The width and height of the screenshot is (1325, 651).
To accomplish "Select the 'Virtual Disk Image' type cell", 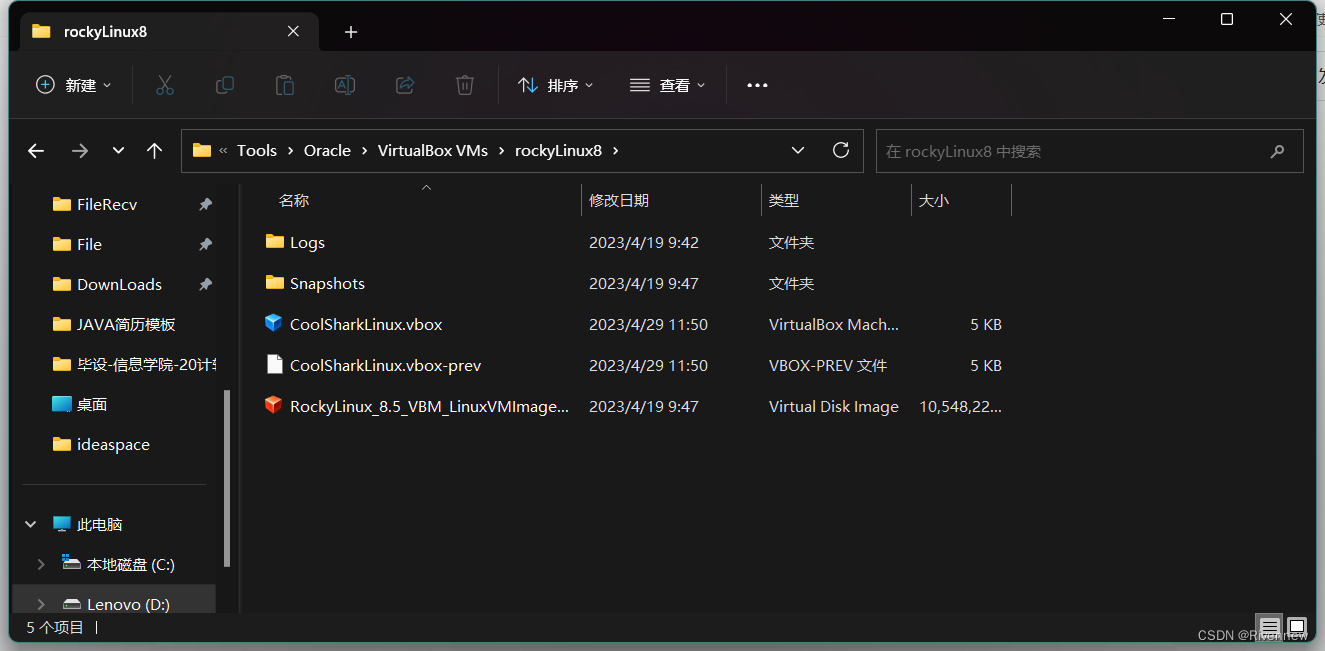I will (x=834, y=406).
